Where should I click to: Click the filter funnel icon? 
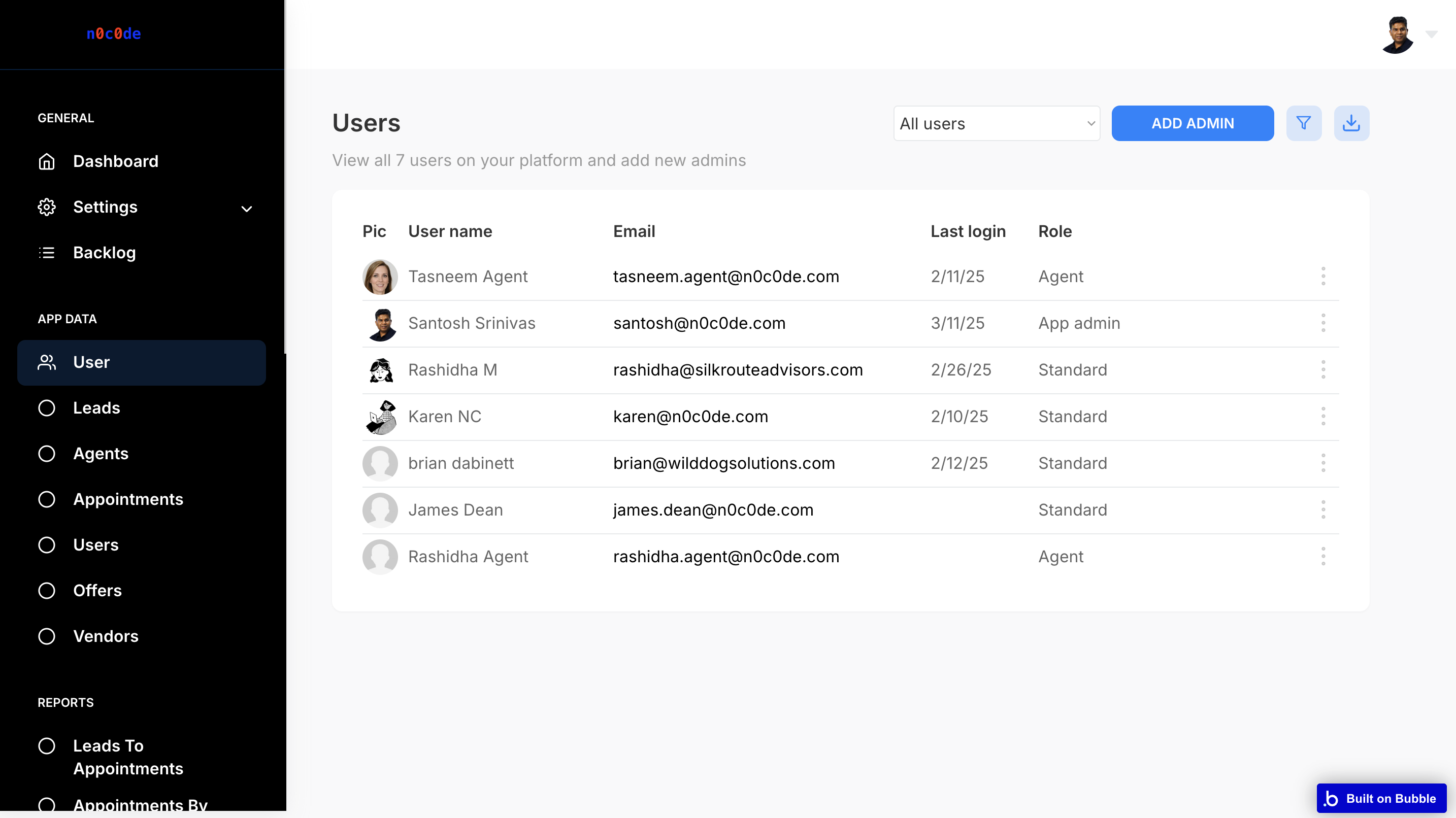click(x=1303, y=123)
